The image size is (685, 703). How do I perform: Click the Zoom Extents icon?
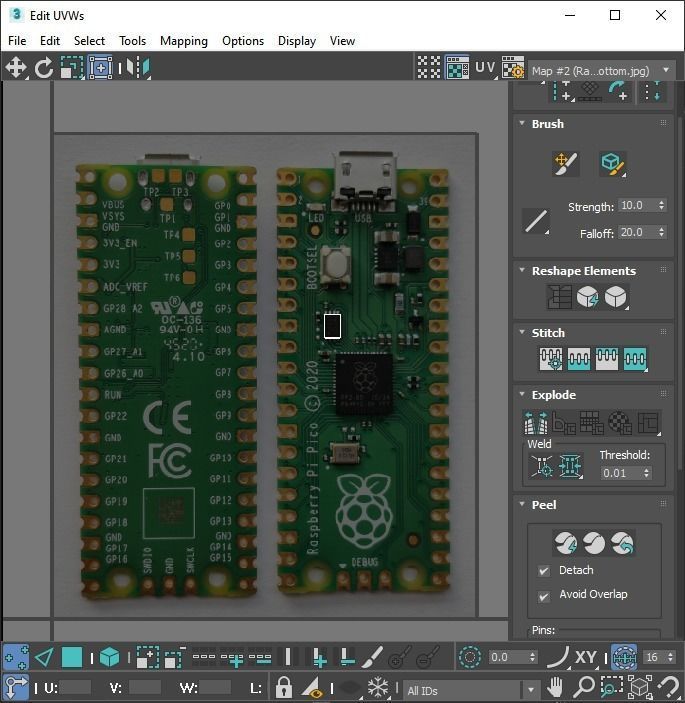(x=640, y=687)
